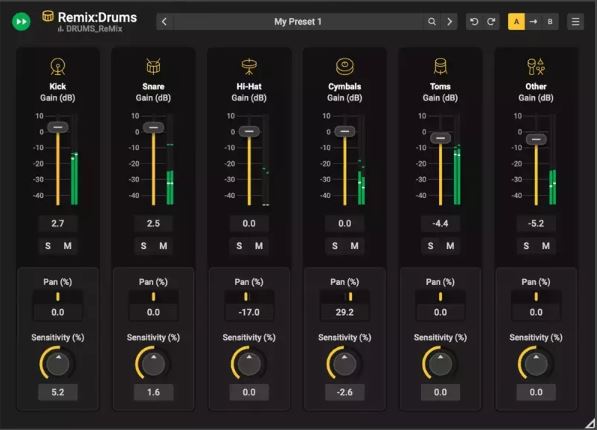Select the A comparison state
Image resolution: width=597 pixels, height=430 pixels.
tap(516, 22)
